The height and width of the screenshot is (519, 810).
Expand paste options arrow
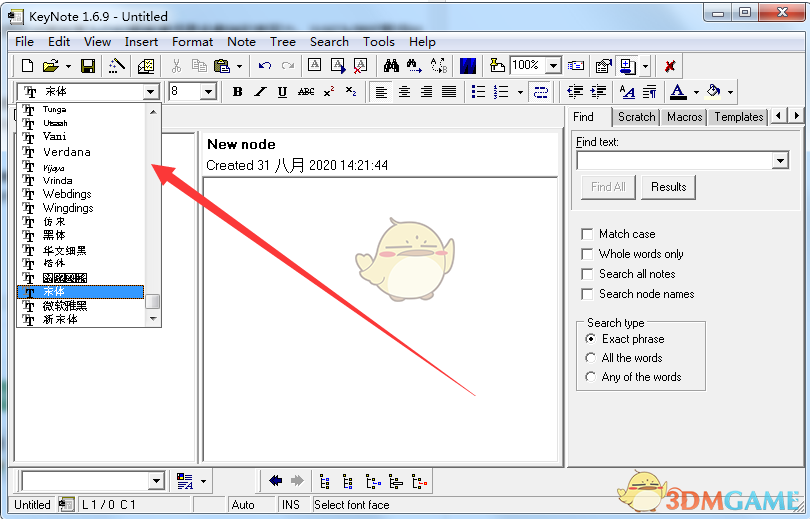pos(239,66)
